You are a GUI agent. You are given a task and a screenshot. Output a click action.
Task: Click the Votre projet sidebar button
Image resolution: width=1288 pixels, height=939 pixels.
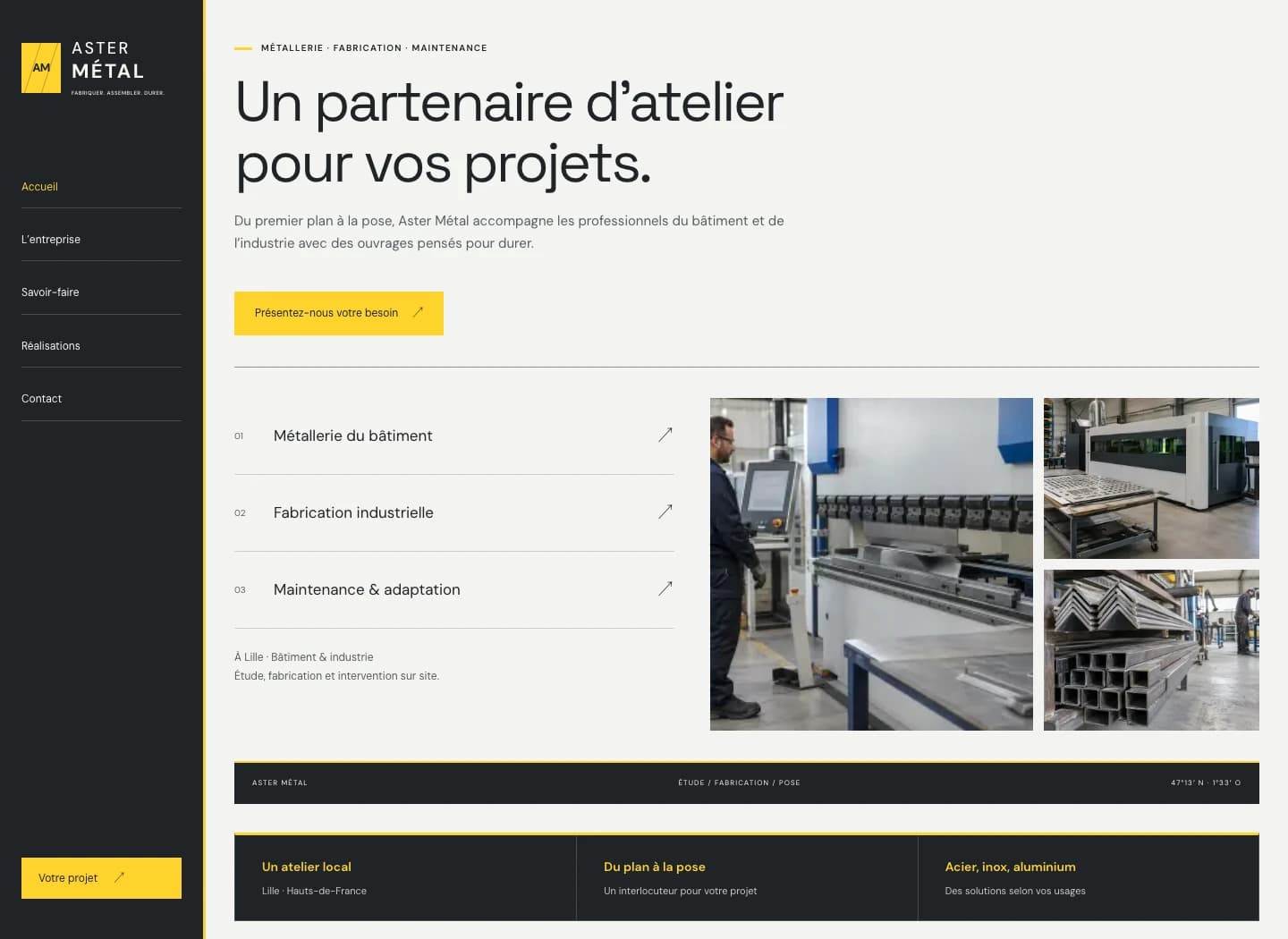pos(101,878)
